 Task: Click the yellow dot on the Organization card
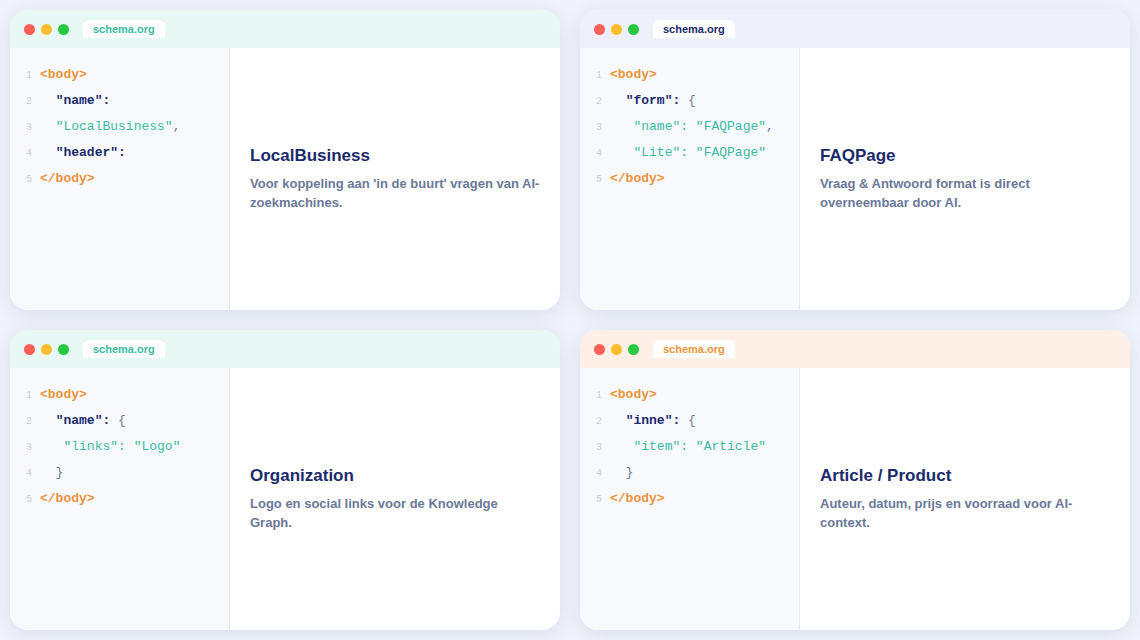point(47,350)
